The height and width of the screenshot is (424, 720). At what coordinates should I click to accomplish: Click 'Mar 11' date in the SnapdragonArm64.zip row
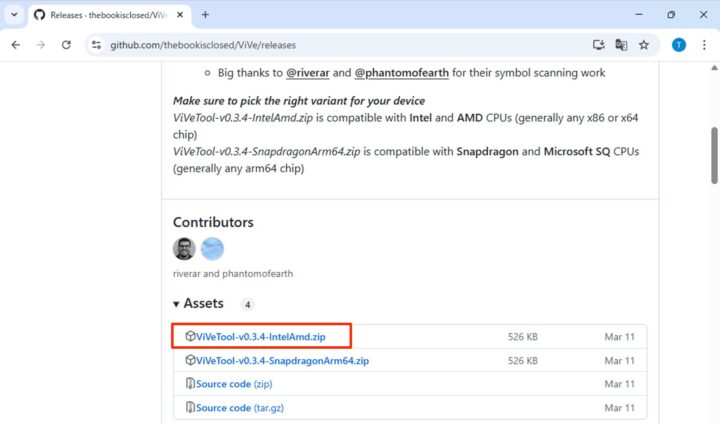point(619,361)
